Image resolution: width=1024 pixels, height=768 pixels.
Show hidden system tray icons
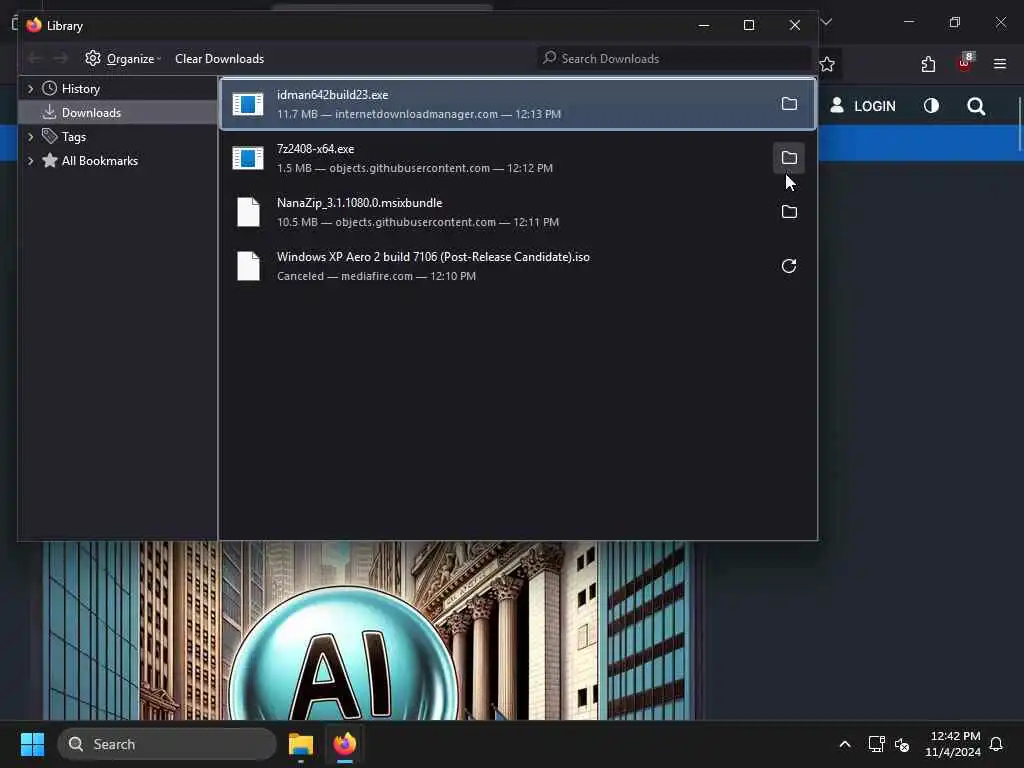tap(844, 744)
